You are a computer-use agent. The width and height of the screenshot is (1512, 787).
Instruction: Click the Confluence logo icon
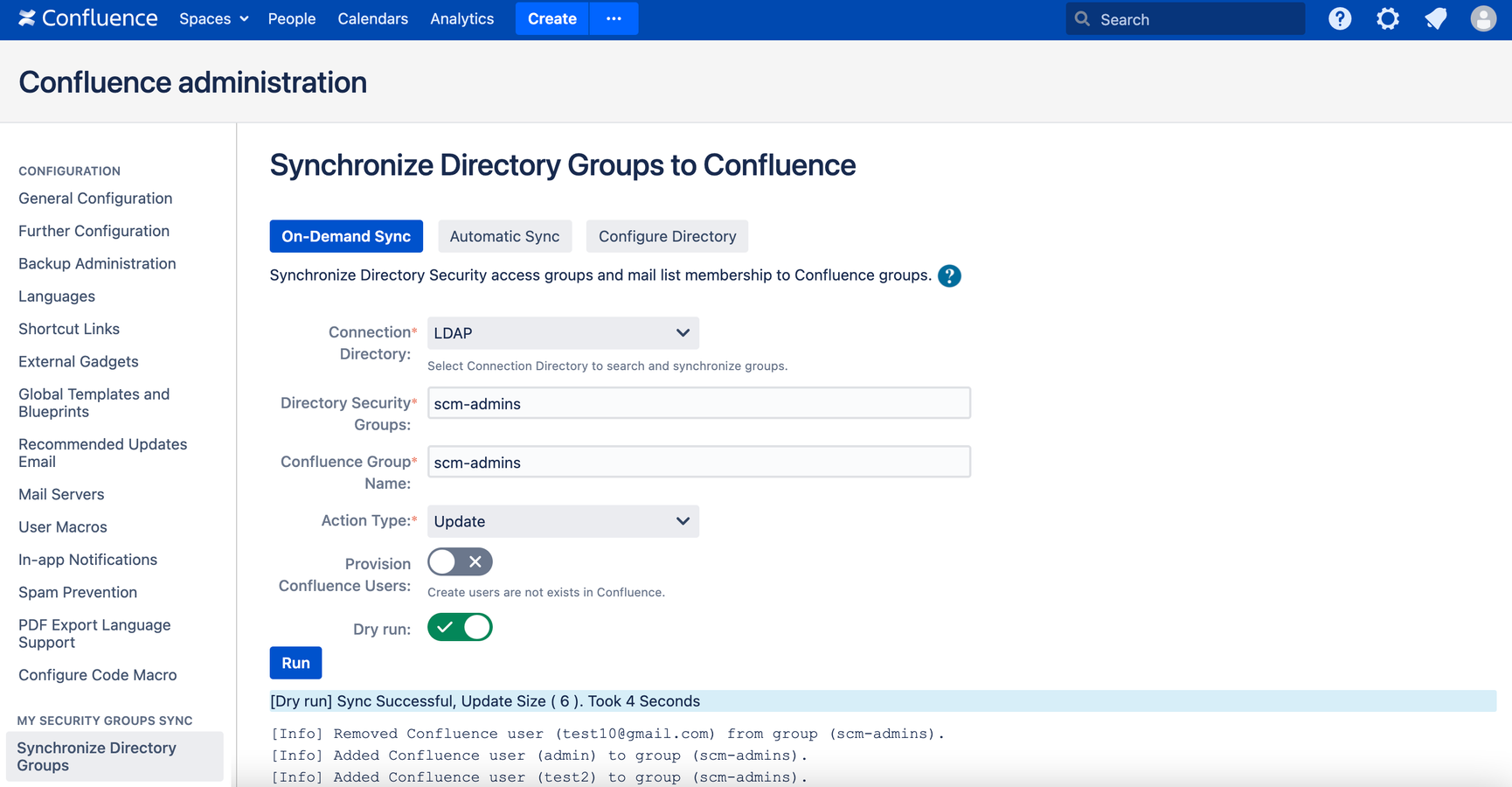[x=27, y=18]
